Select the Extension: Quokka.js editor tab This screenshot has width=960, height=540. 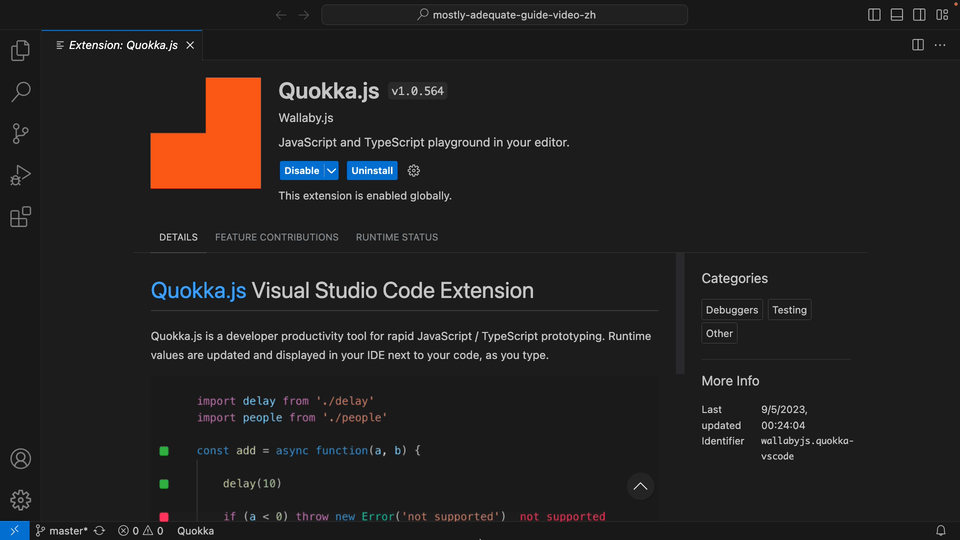coord(122,45)
